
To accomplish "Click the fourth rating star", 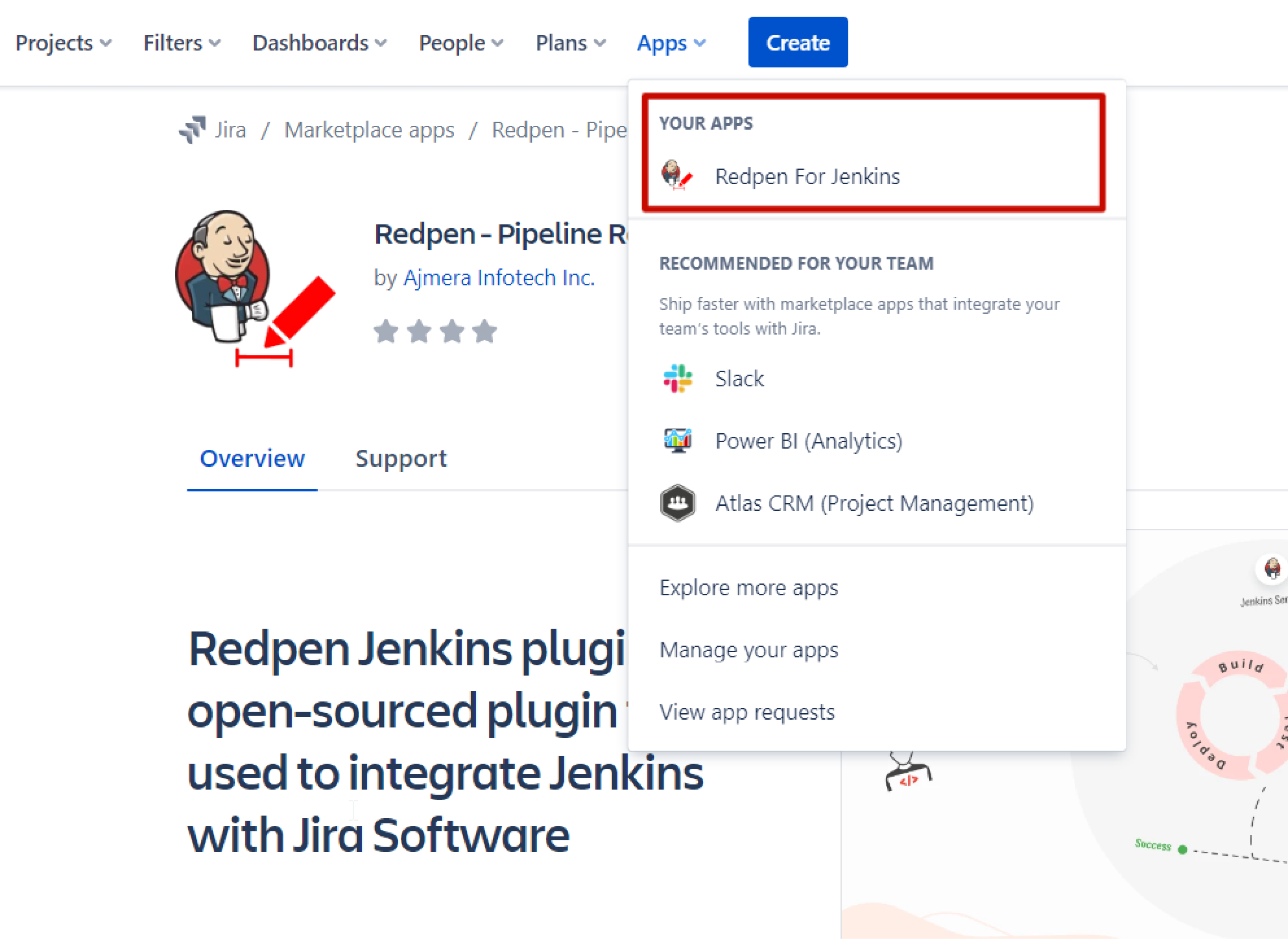I will point(485,331).
